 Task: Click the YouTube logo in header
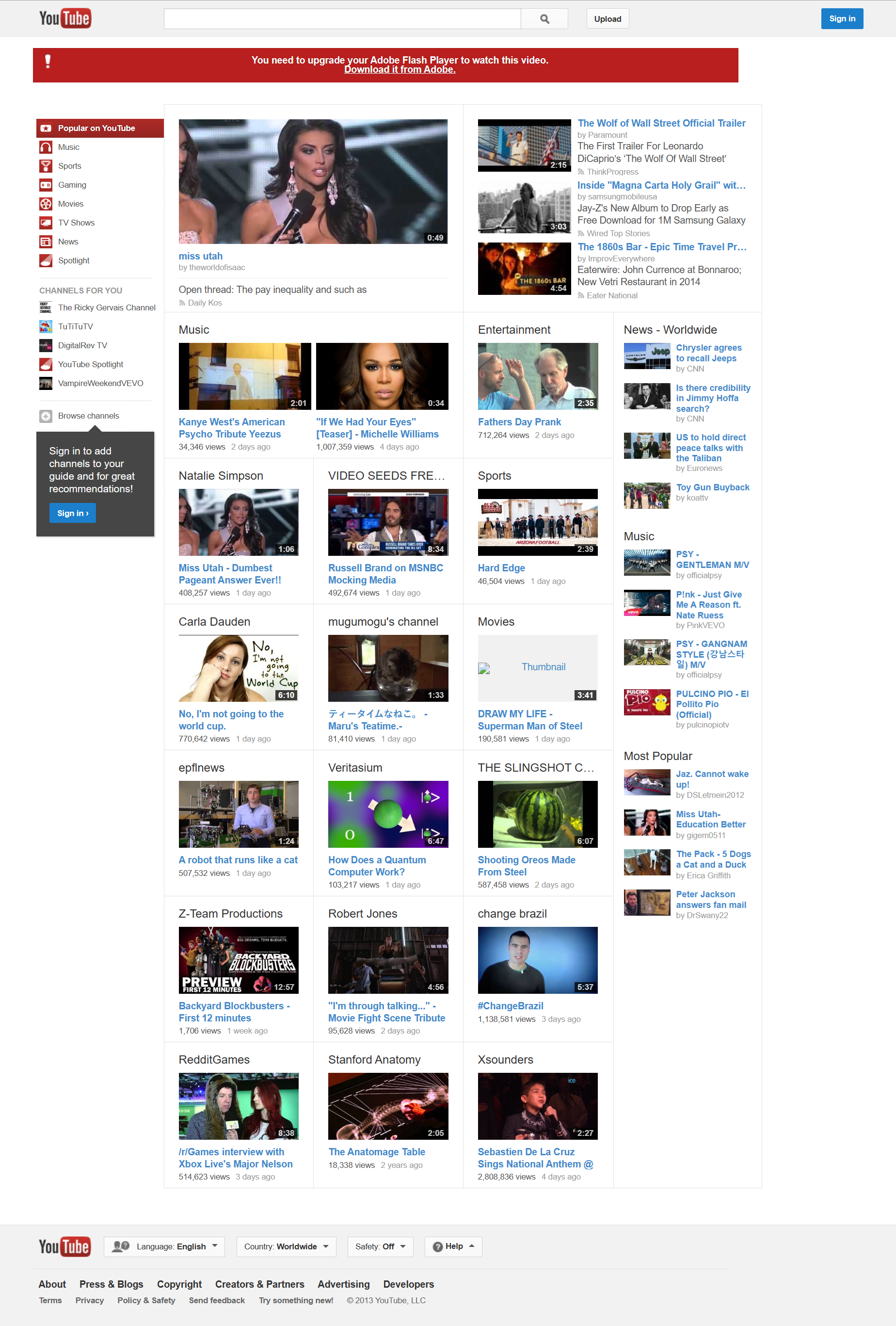click(x=65, y=18)
